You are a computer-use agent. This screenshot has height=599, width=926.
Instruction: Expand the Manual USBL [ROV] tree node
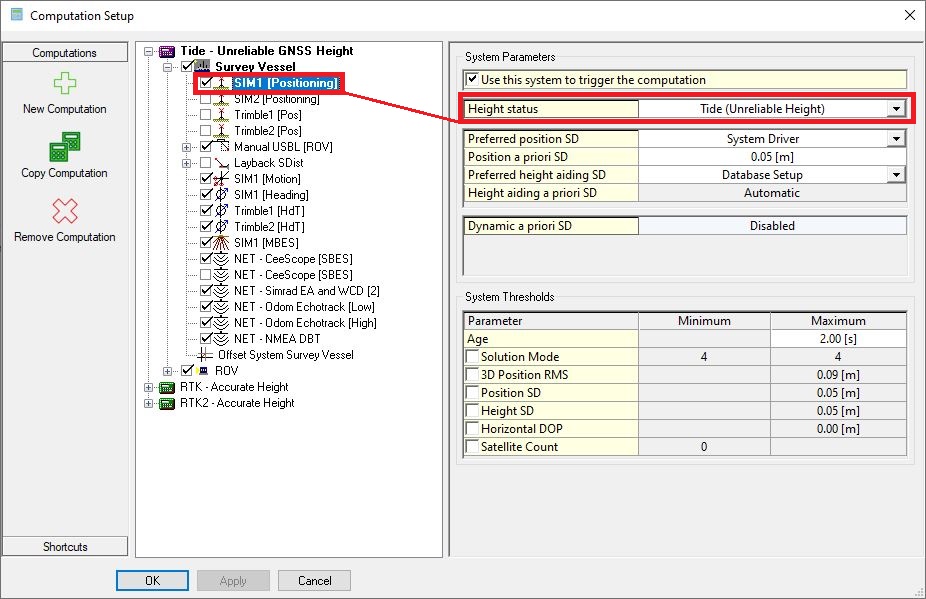[187, 147]
